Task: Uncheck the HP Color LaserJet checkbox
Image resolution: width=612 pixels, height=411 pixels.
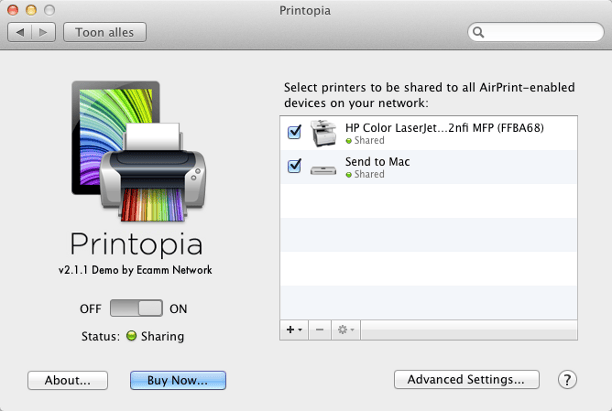Action: click(x=295, y=133)
